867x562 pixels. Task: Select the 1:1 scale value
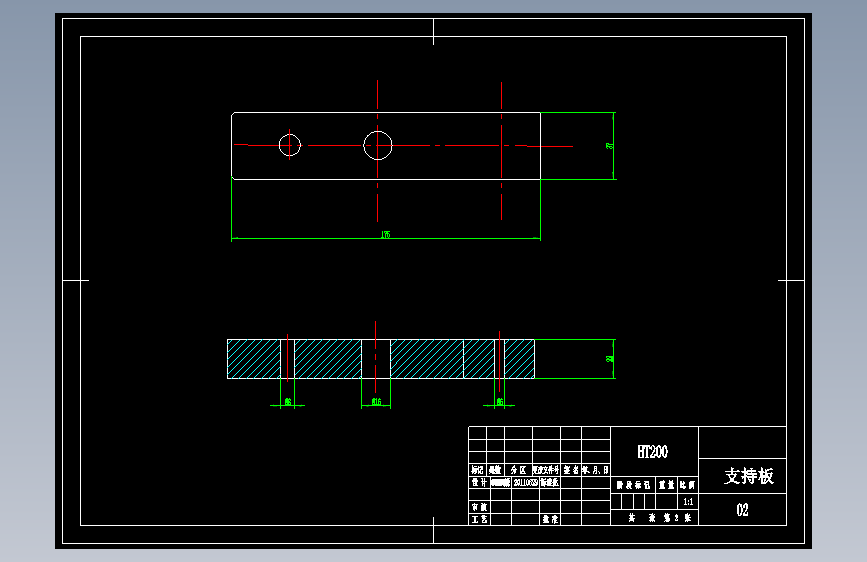click(x=688, y=502)
